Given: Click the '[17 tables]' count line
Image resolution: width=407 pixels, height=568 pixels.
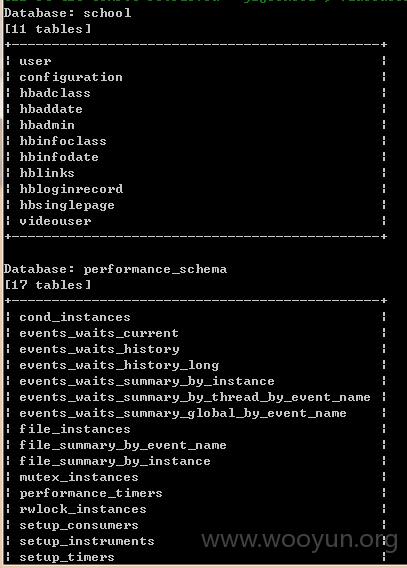Looking at the screenshot, I should (47, 285).
